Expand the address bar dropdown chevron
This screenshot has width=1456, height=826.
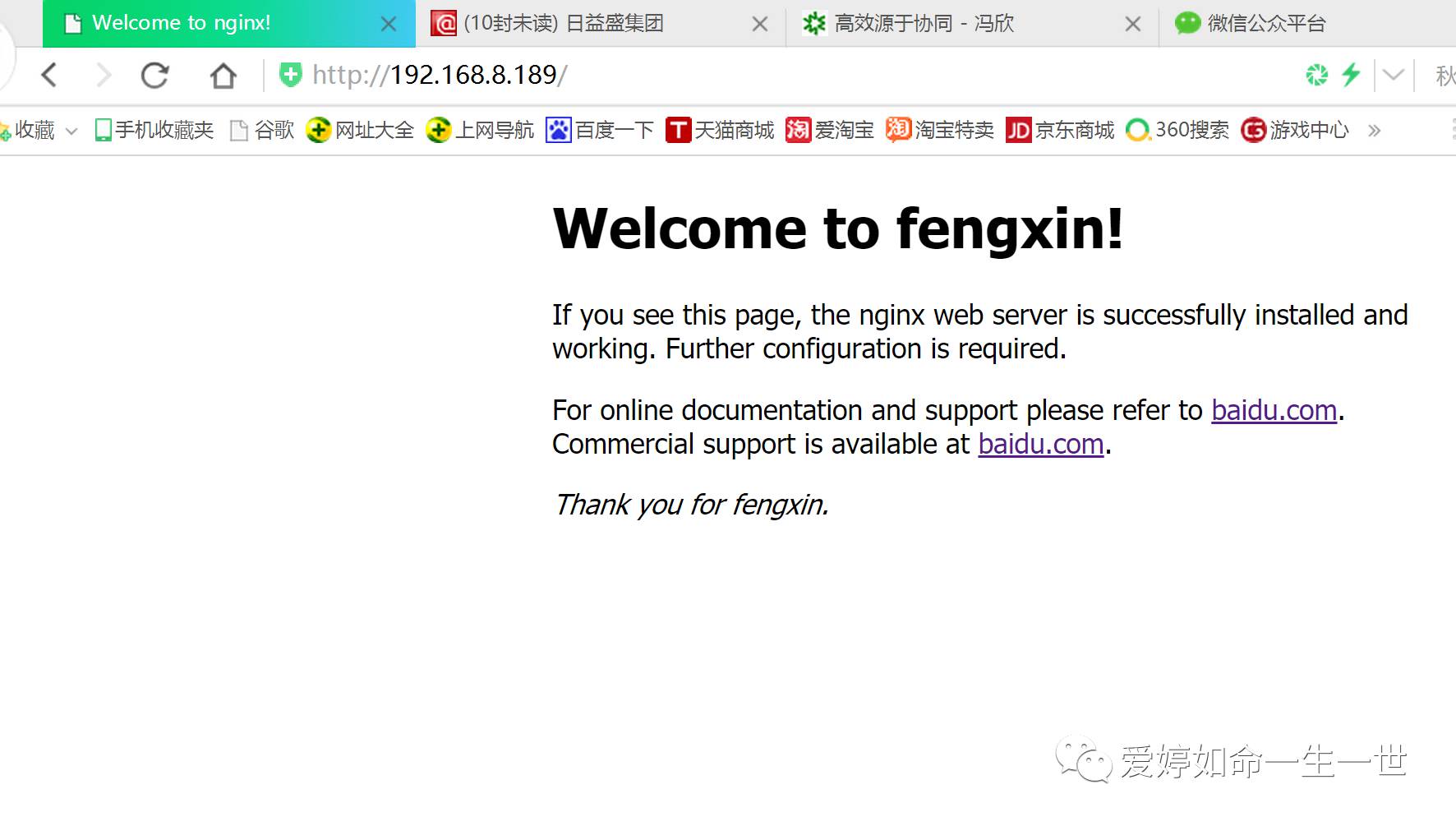(1394, 75)
